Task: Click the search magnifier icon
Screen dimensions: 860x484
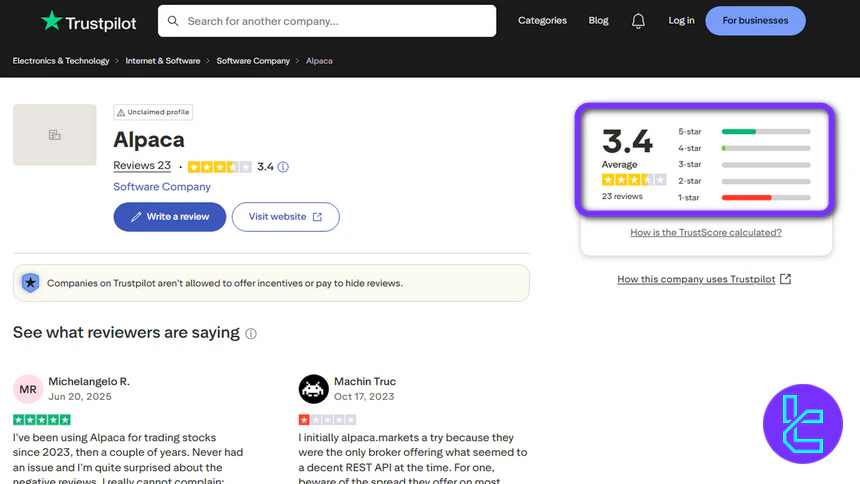Action: pos(173,21)
